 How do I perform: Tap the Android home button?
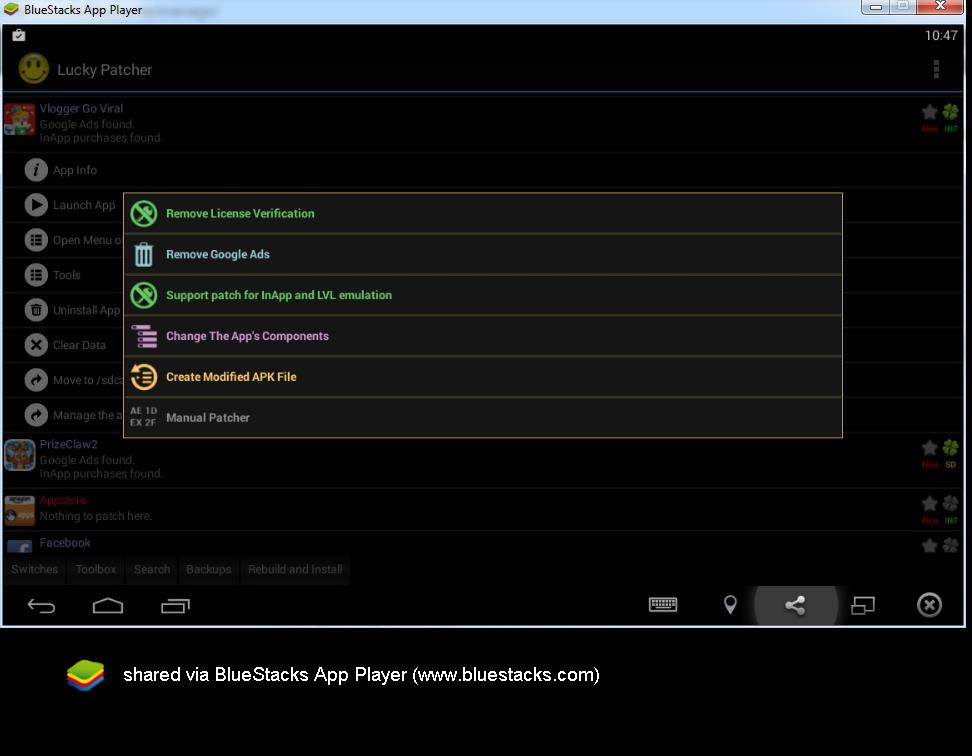point(108,605)
